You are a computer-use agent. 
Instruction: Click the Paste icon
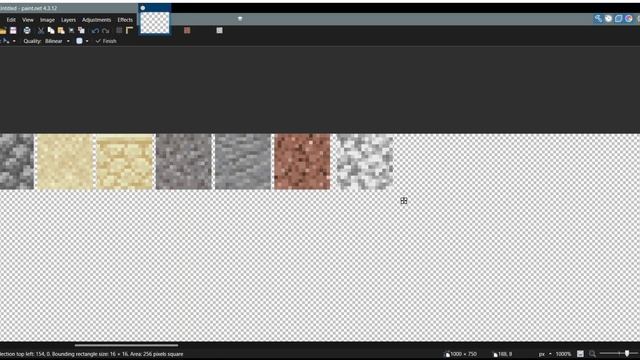[61, 30]
